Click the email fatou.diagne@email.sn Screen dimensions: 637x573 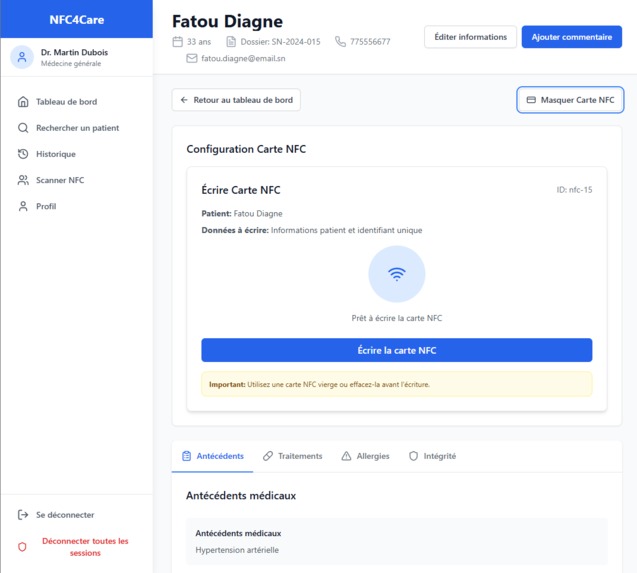[243, 59]
